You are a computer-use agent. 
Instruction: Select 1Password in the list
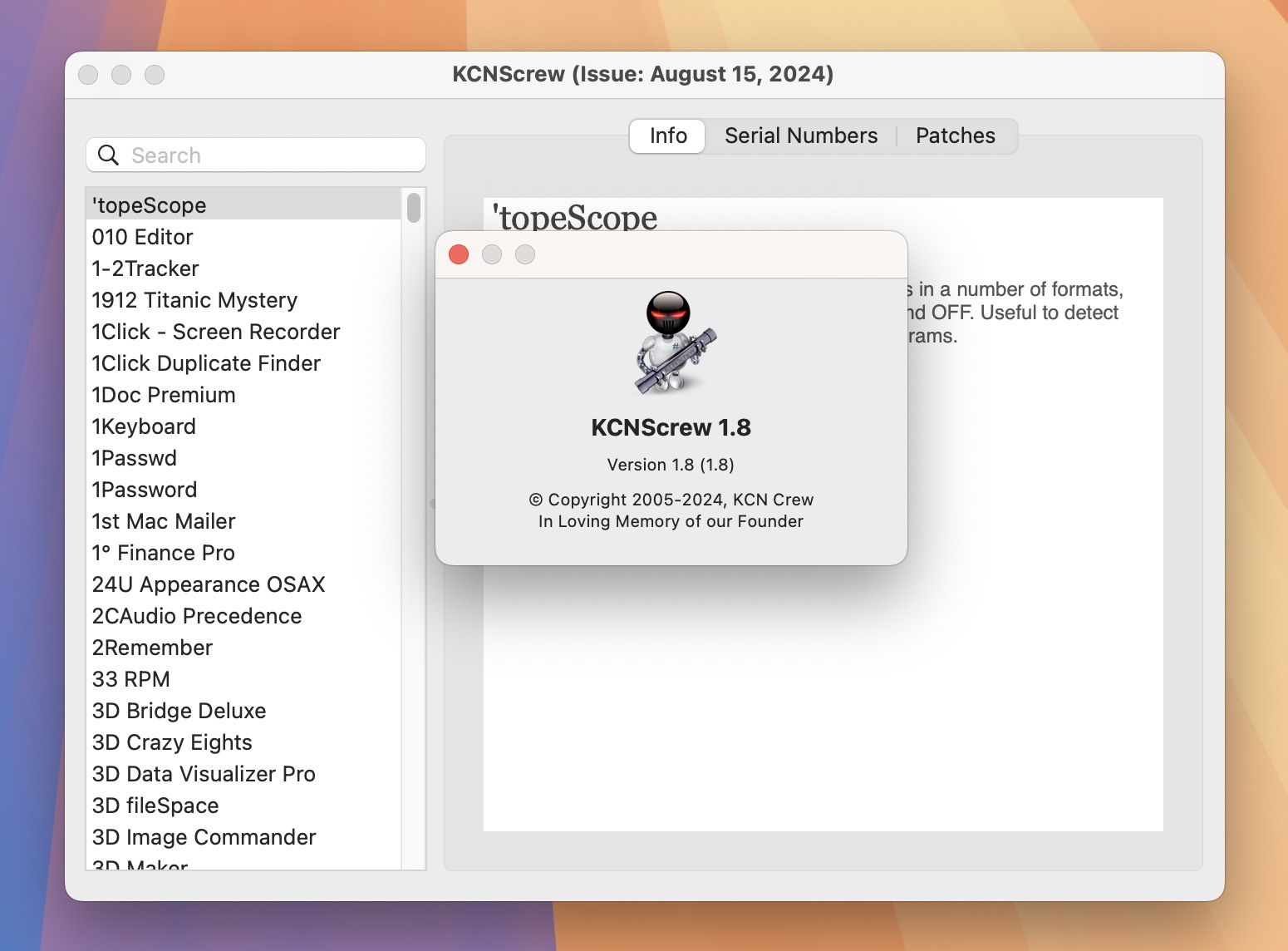pyautogui.click(x=243, y=490)
